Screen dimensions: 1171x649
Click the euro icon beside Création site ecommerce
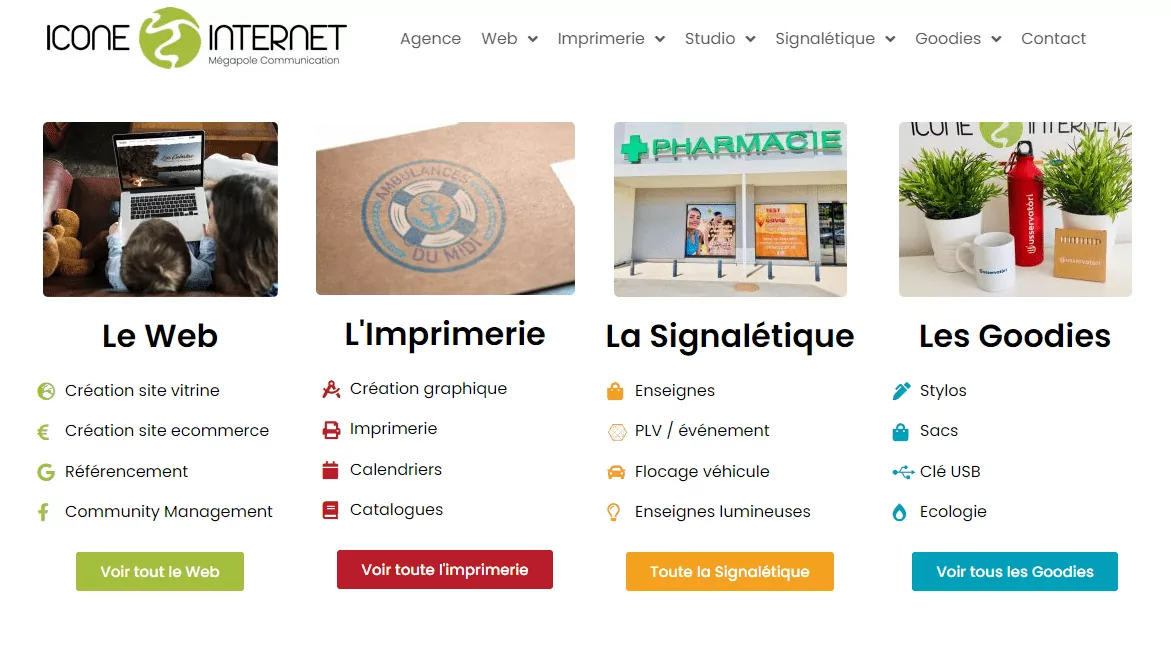(43, 432)
